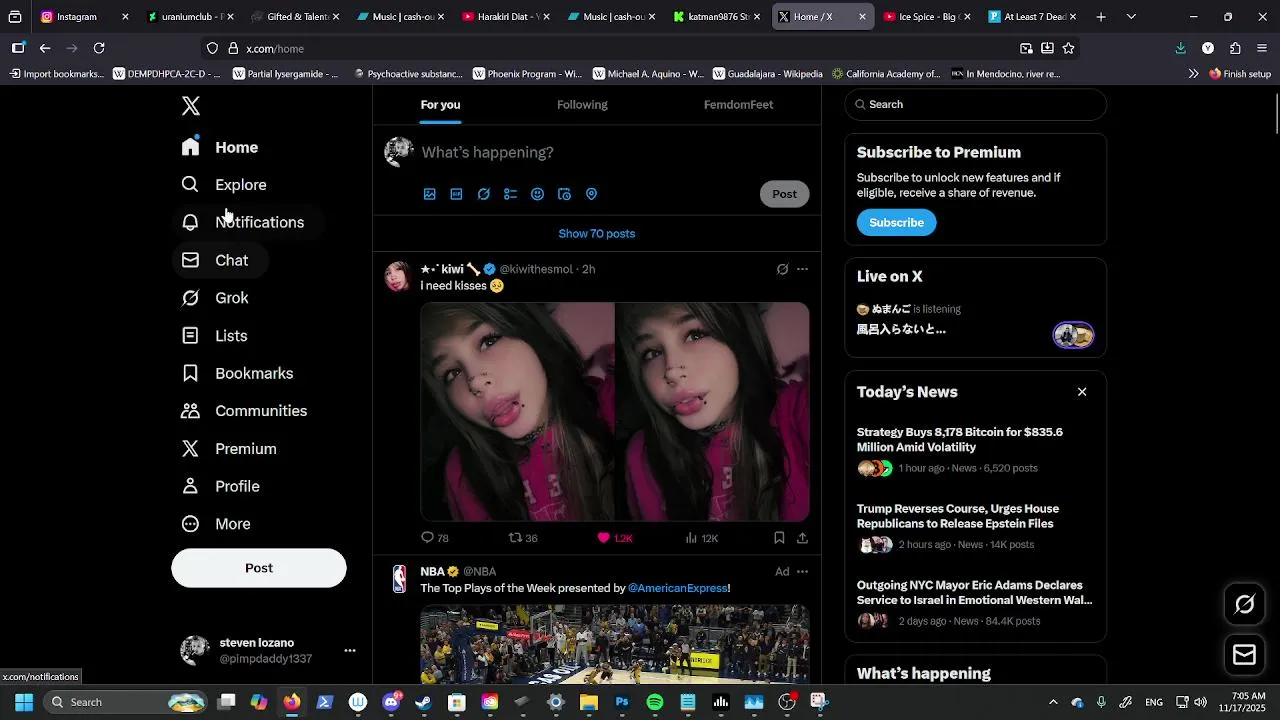Reload the page in browser toolbar
Image resolution: width=1280 pixels, height=720 pixels.
[99, 48]
